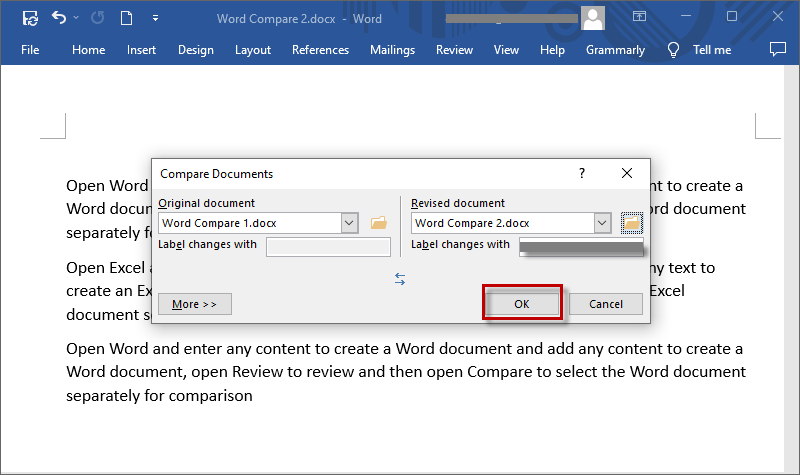
Task: Open the Comments speech bubble icon
Action: (x=778, y=49)
